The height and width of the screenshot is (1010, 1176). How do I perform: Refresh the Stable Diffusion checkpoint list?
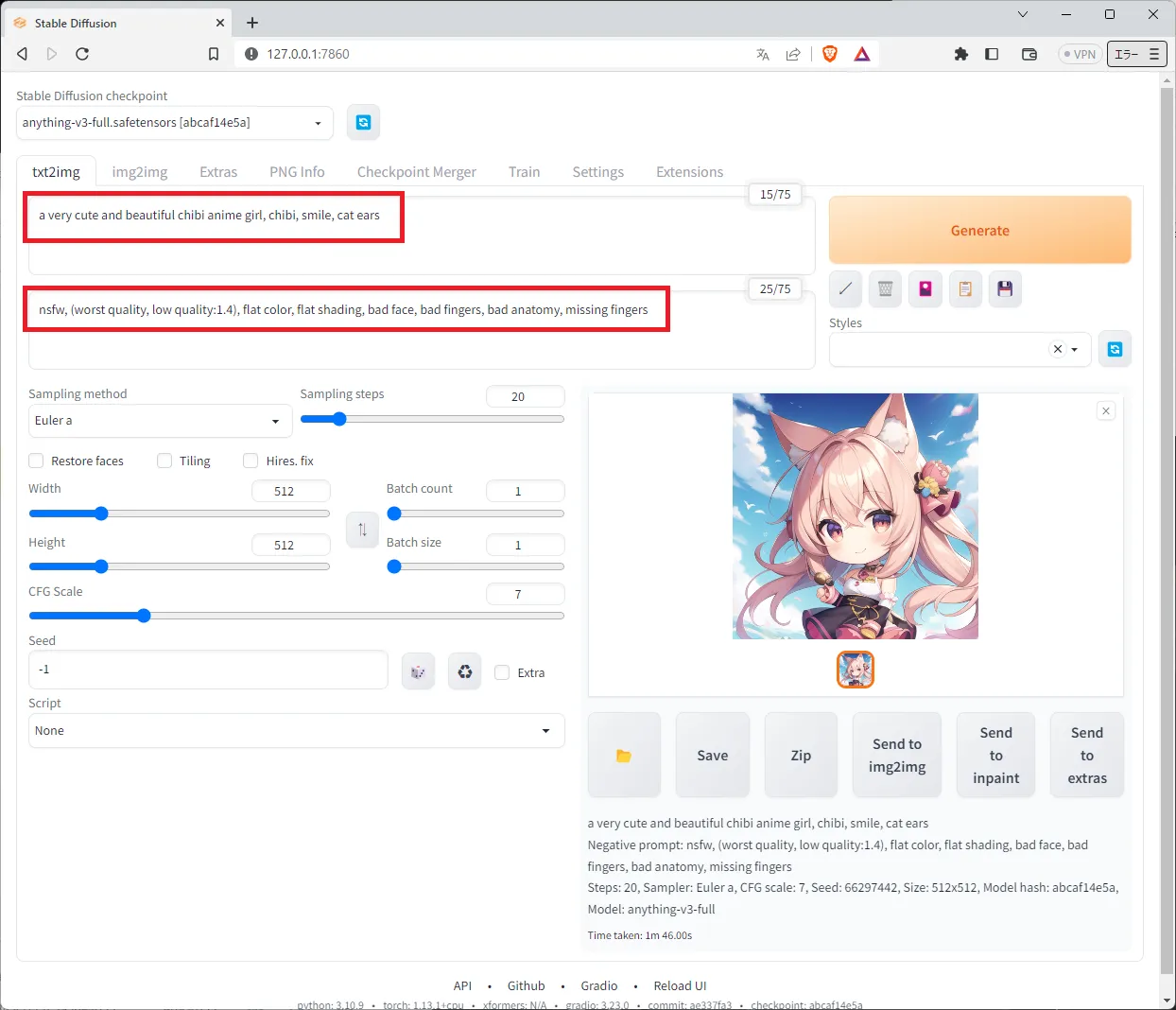(x=363, y=123)
